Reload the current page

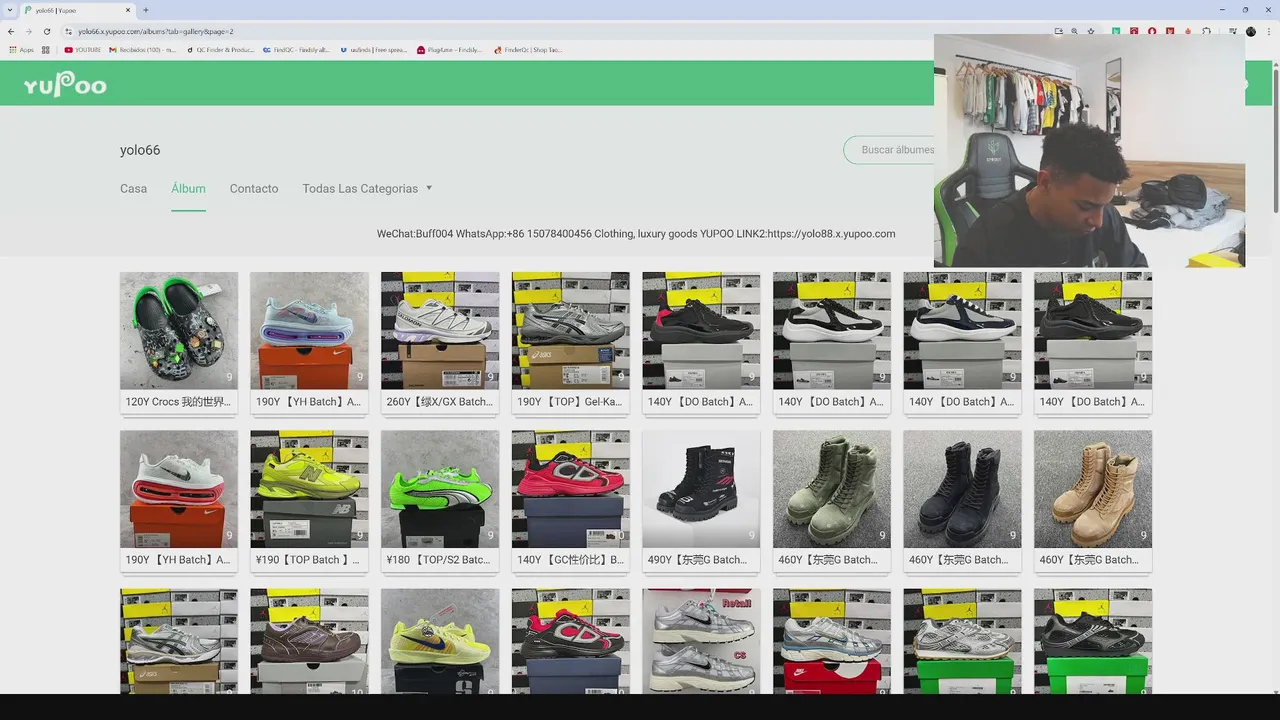46,31
